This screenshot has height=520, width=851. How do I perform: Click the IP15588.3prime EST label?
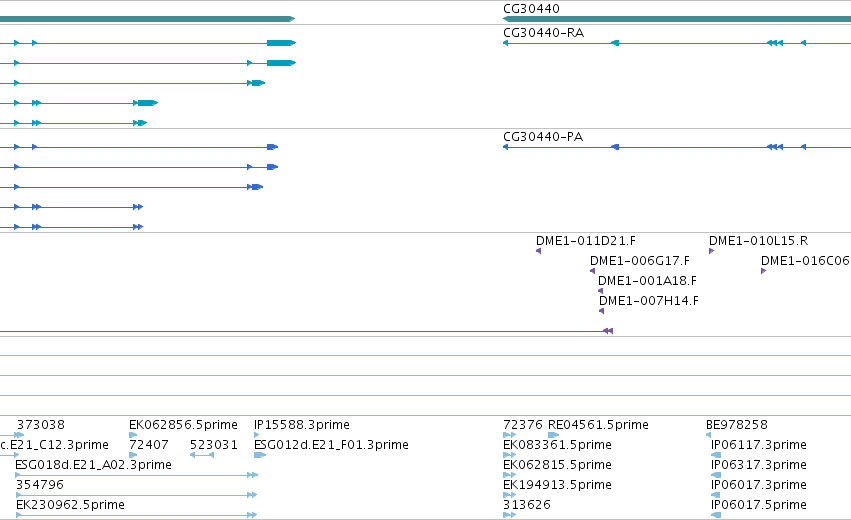[302, 424]
